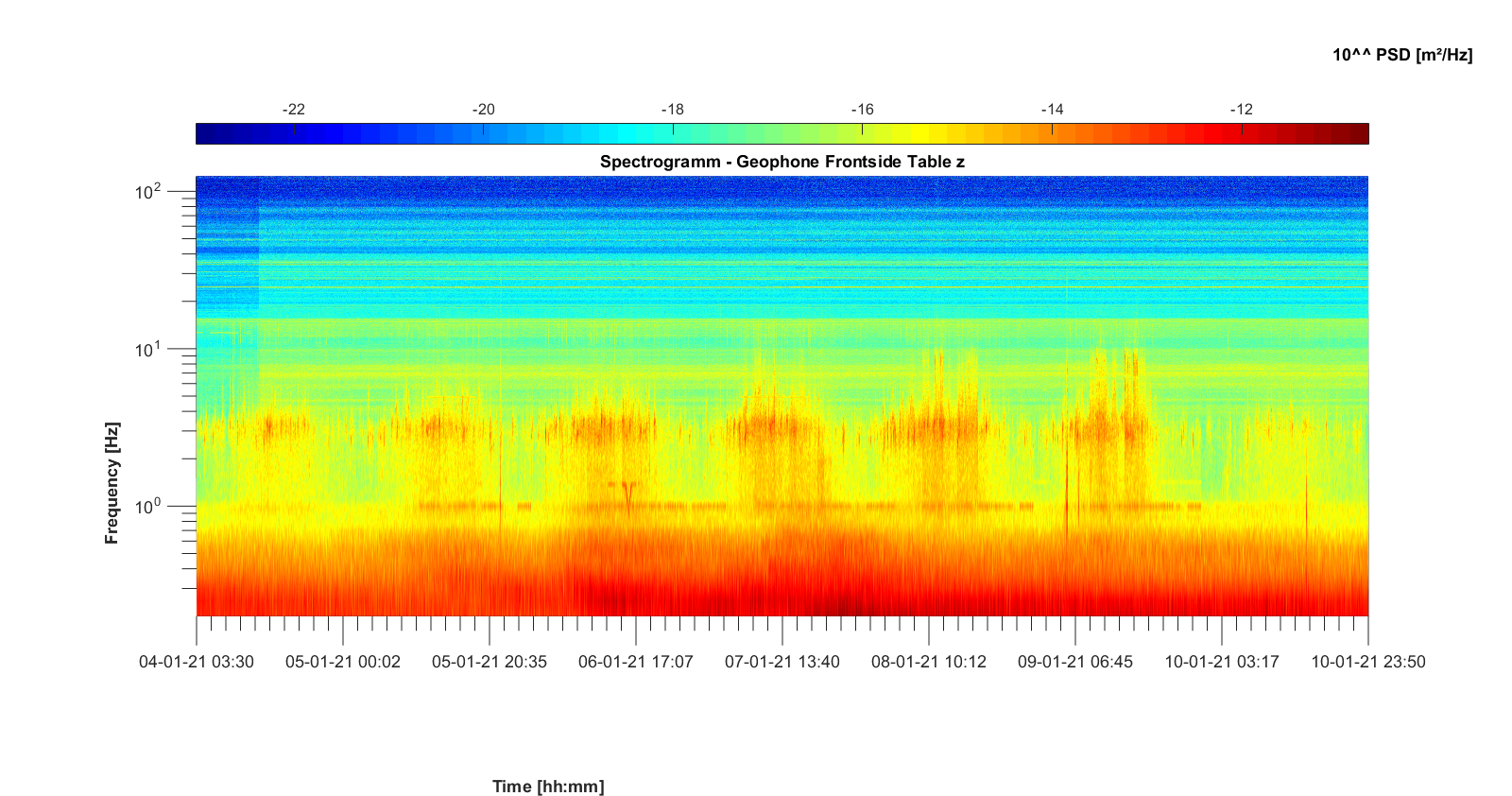Click the 'Time [hh:mm]' x-axis label
The width and height of the screenshot is (1512, 796).
[548, 787]
